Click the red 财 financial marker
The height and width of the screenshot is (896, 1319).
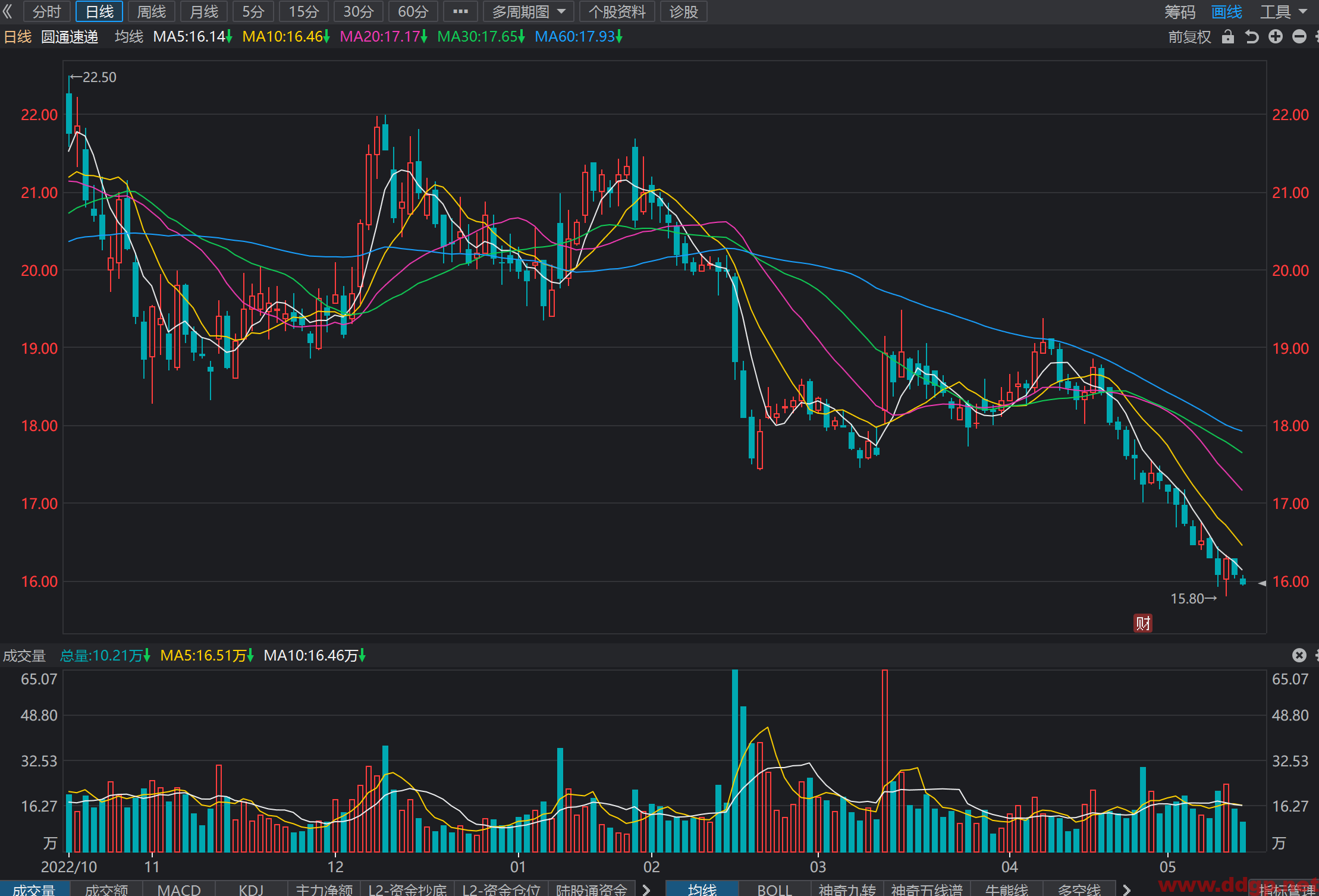pyautogui.click(x=1143, y=623)
